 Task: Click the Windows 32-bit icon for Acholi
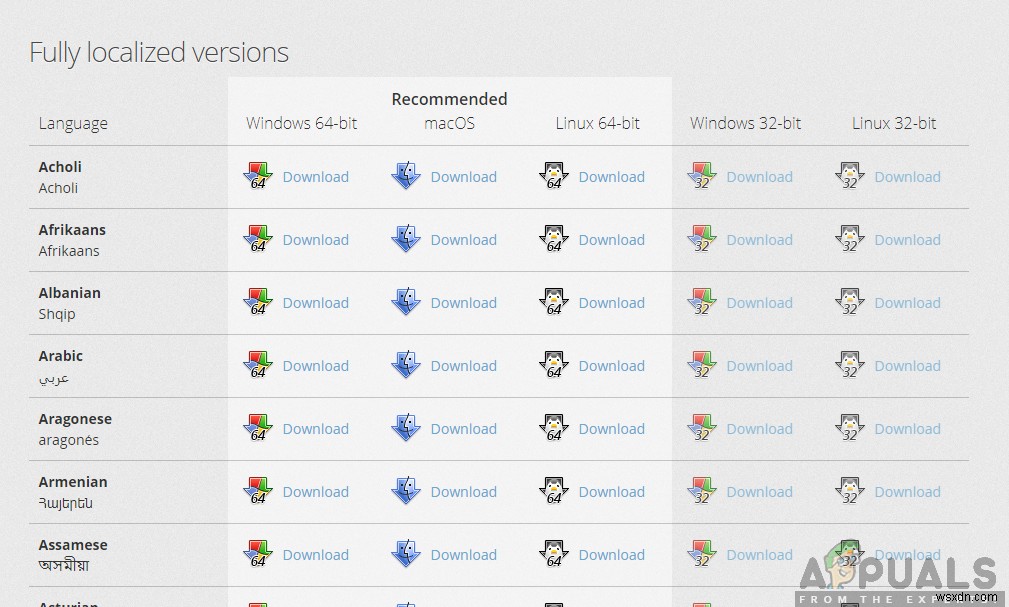click(702, 176)
